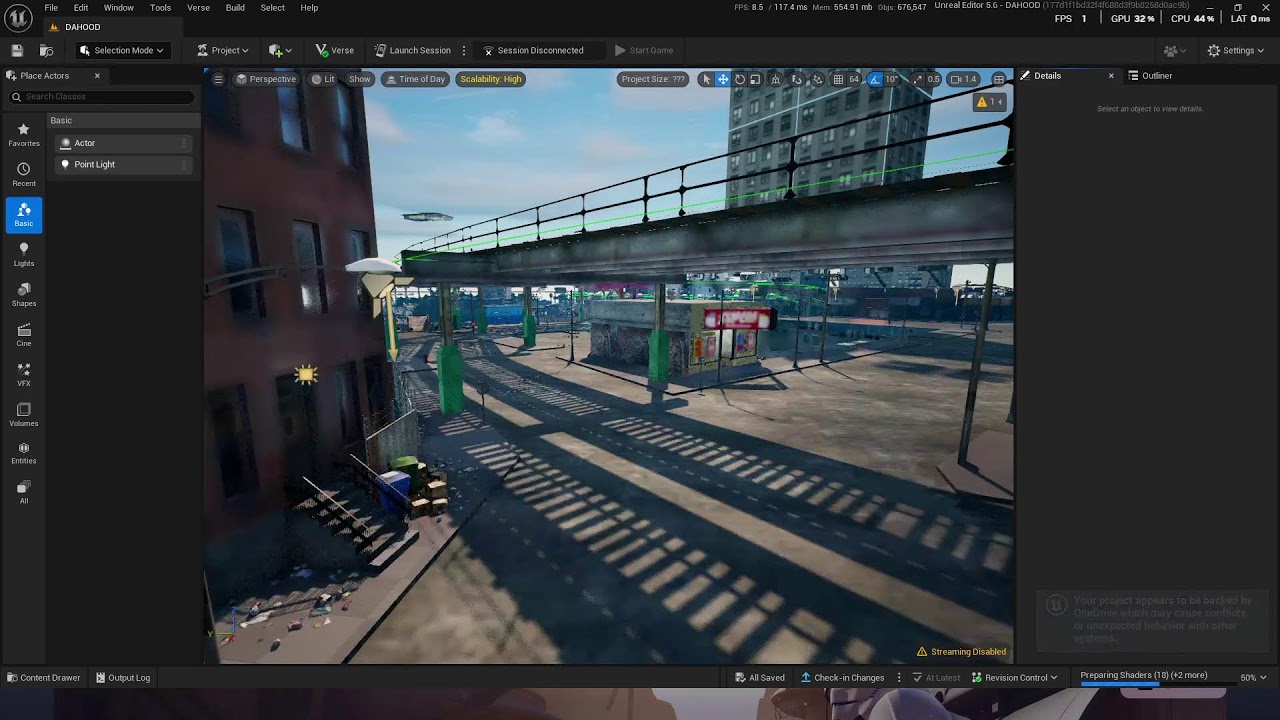Select the Entities category icon

coord(24,453)
